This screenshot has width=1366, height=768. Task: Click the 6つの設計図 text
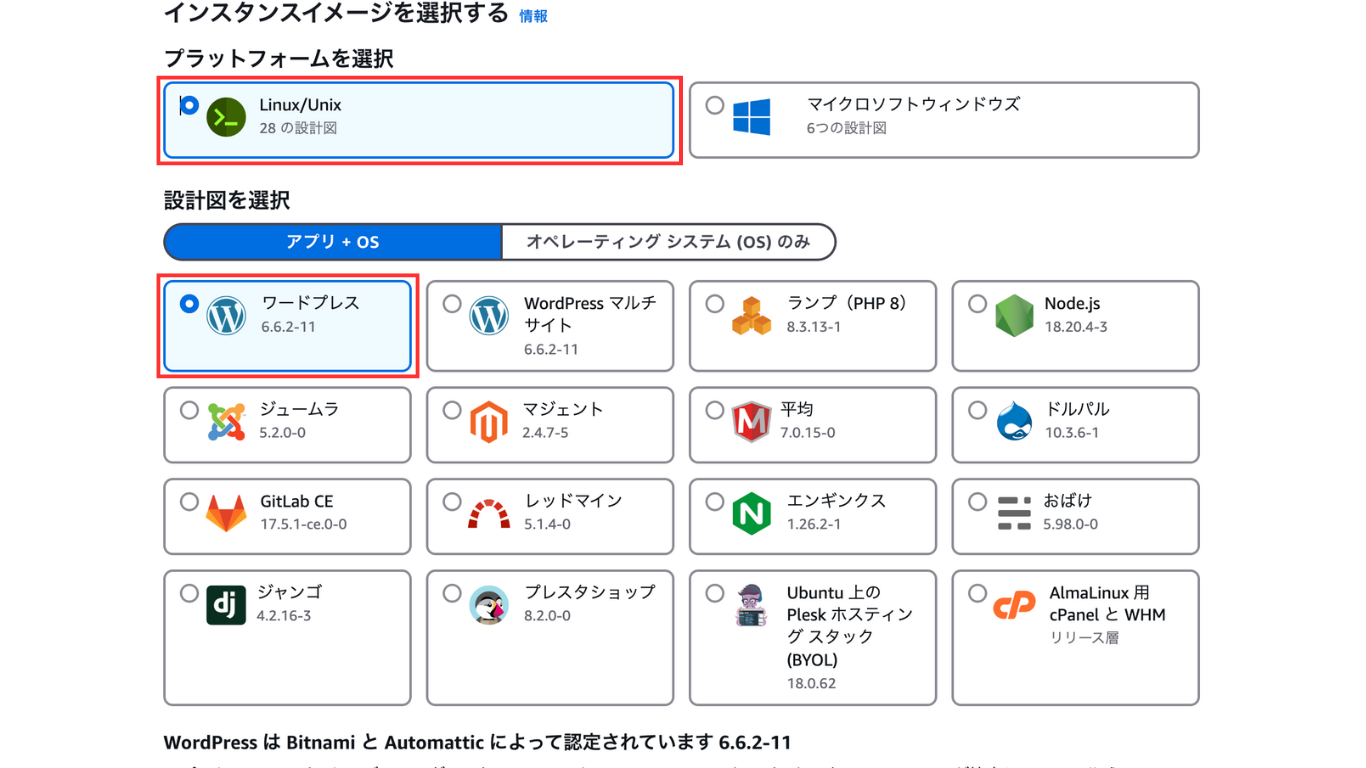(846, 128)
